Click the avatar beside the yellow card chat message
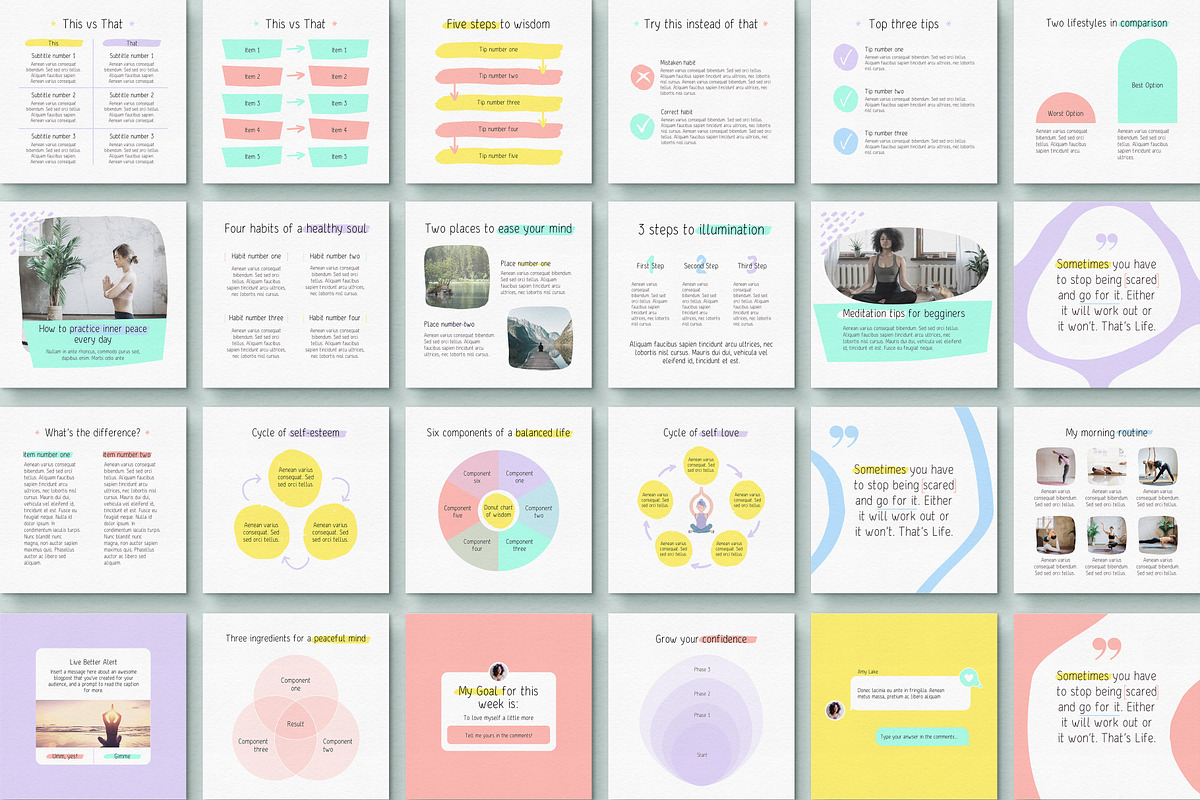The image size is (1200, 800). [834, 710]
